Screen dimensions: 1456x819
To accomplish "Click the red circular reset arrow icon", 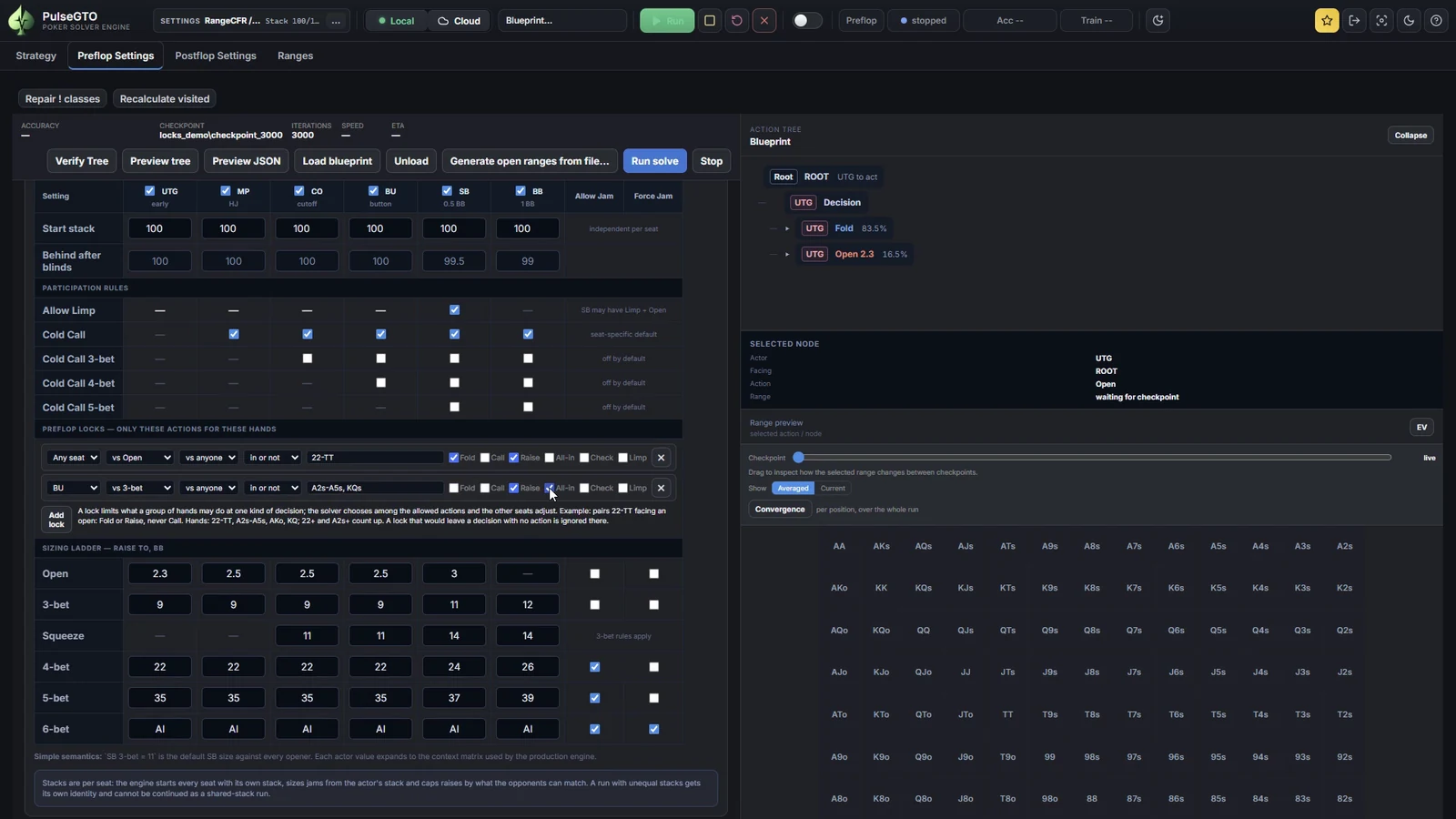I will [x=737, y=20].
